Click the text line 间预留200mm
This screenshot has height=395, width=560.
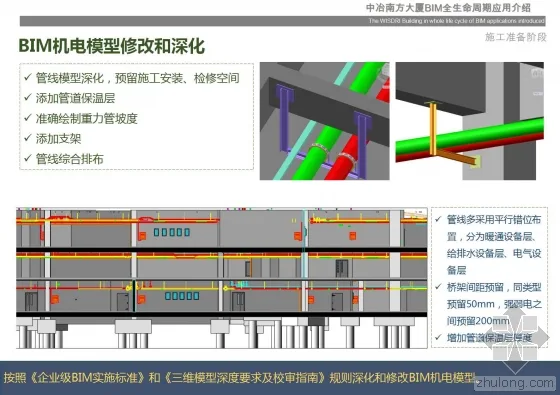[478, 321]
